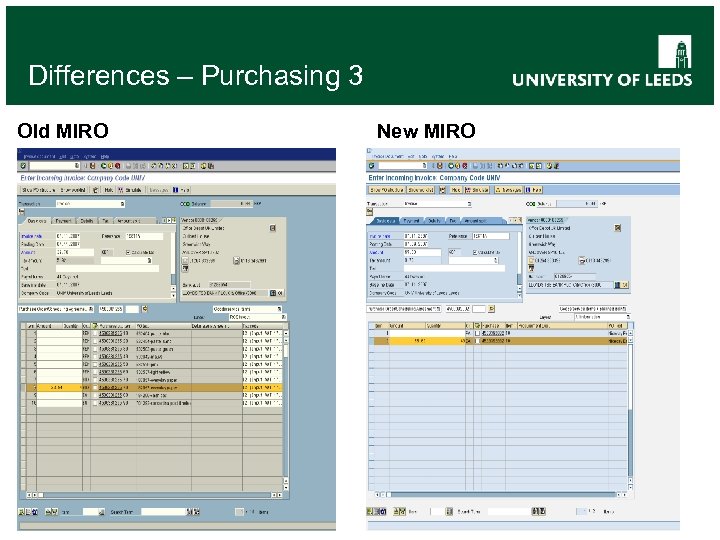
Task: Click yellow arrow execute icon beside PO number, Old MIRO
Action: pos(145,309)
